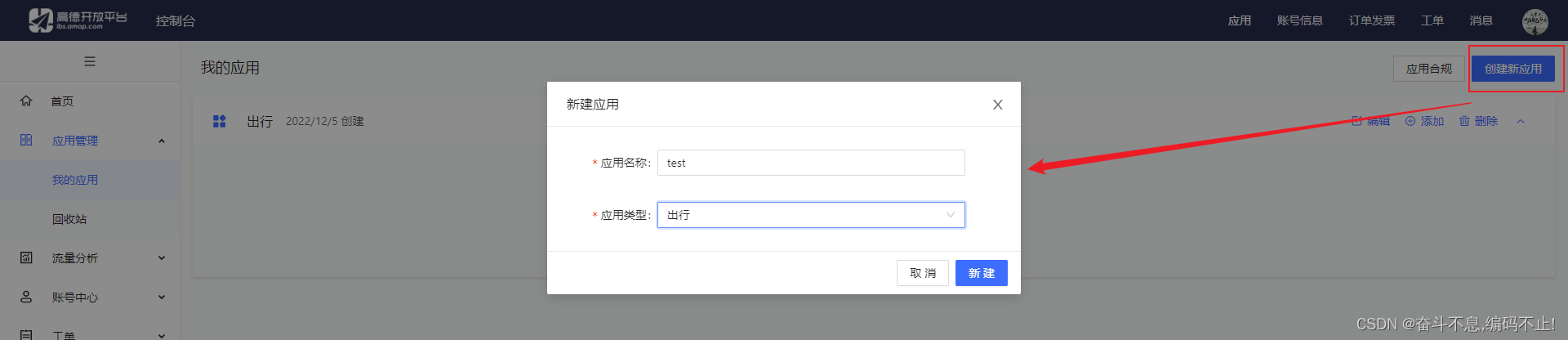Click the 应用合规 button
Viewport: 1568px width, 340px height.
coord(1428,69)
